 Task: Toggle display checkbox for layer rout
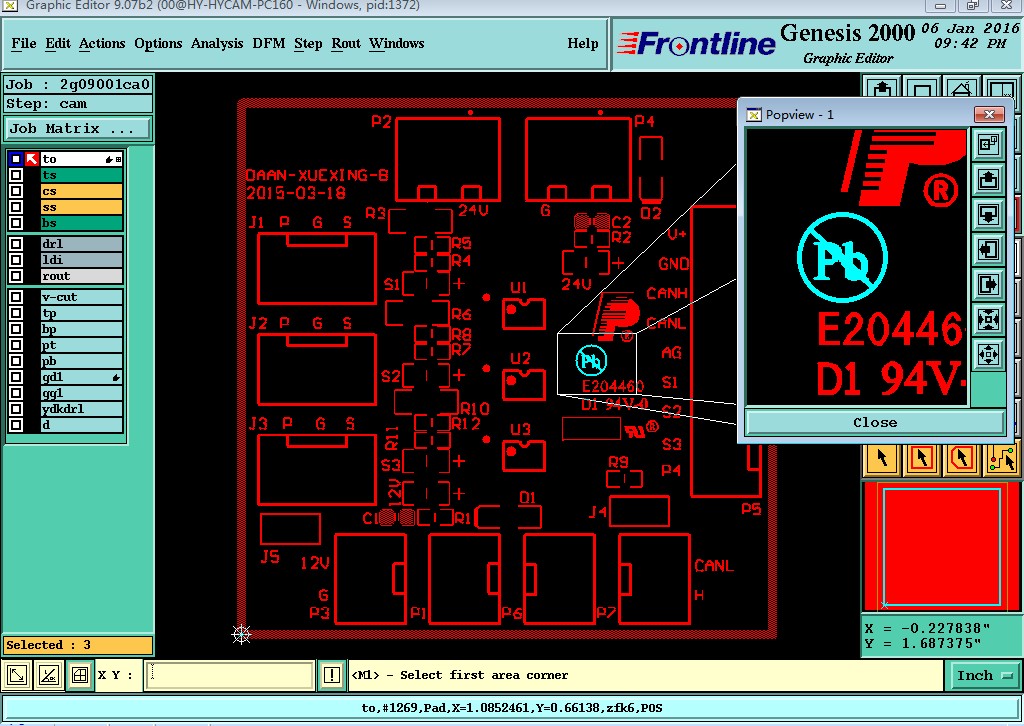tap(16, 276)
